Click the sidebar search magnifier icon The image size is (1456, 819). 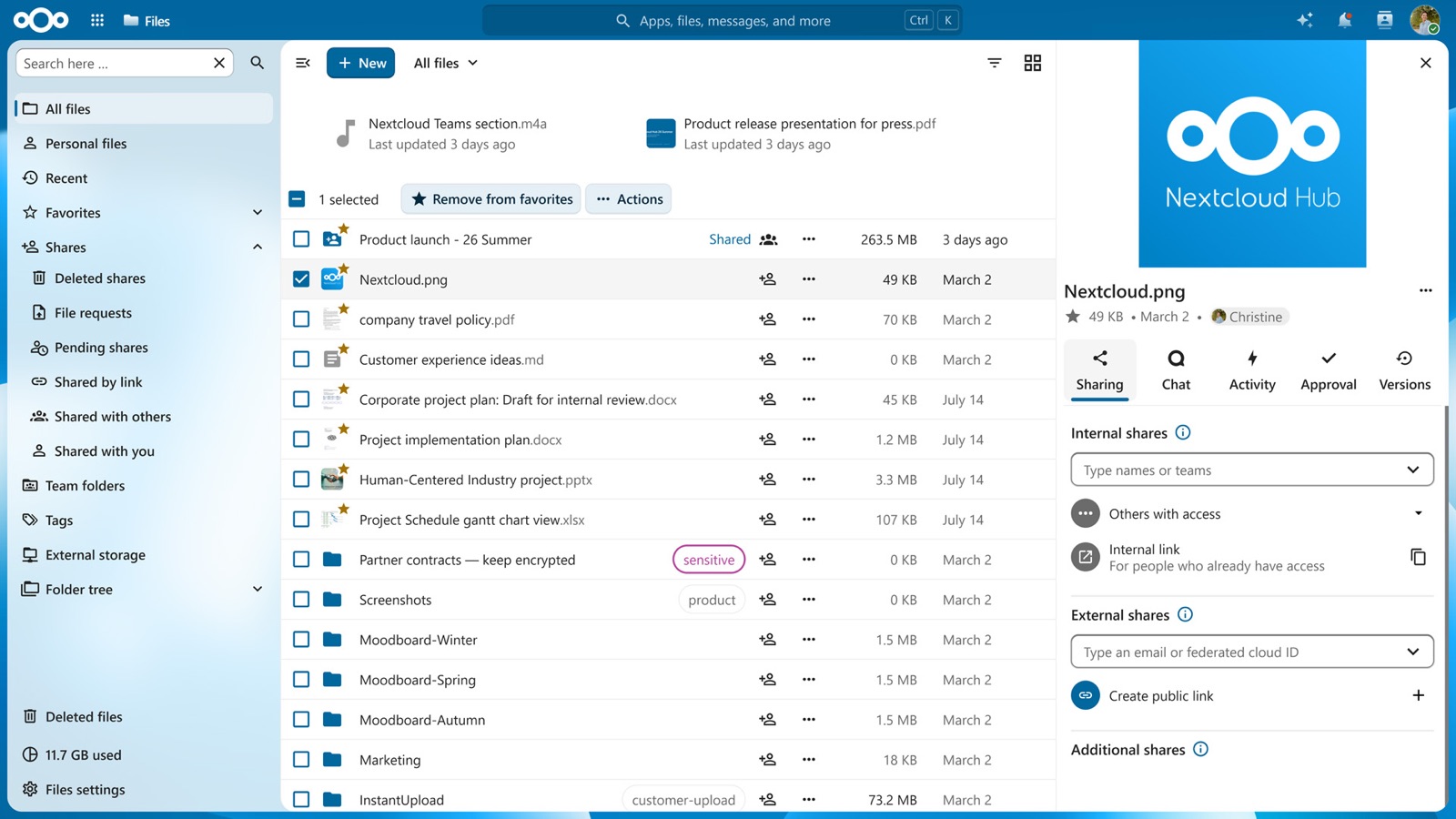[258, 63]
